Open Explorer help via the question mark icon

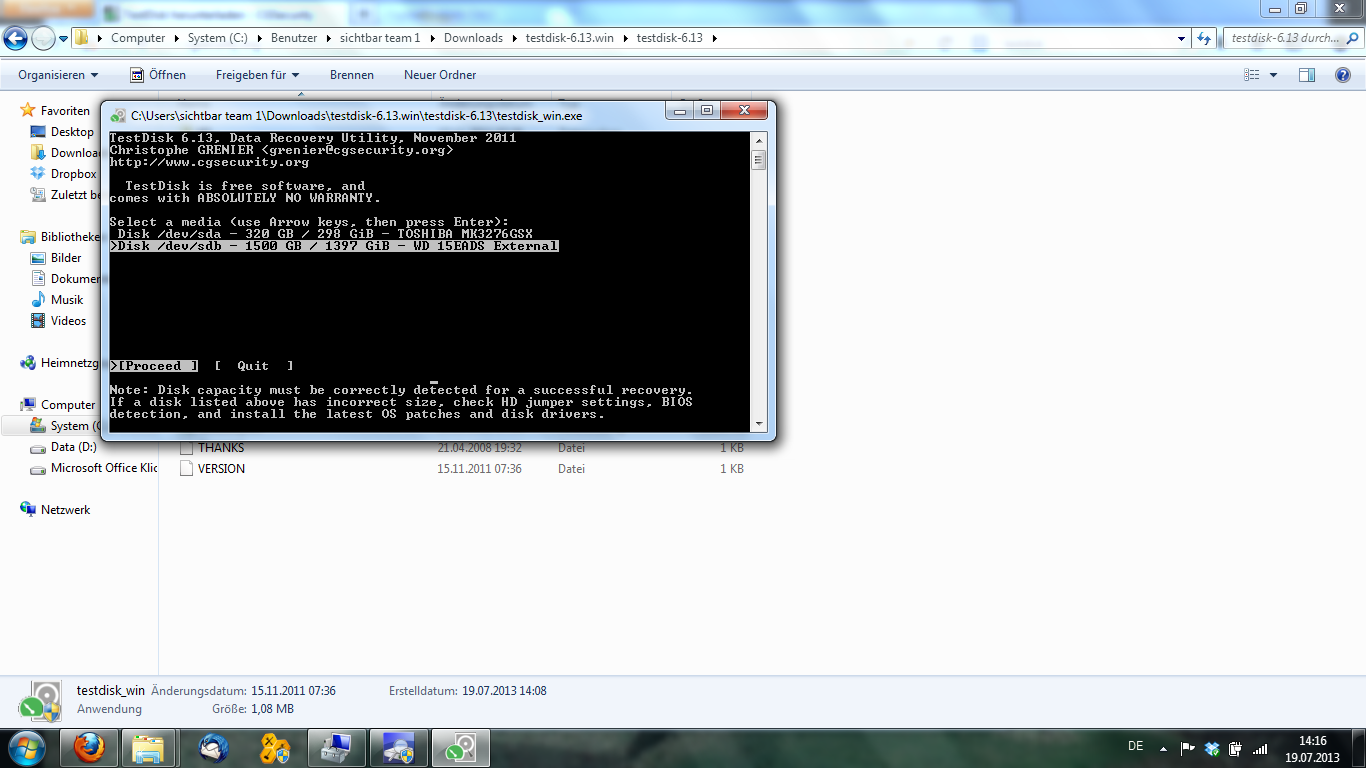pyautogui.click(x=1343, y=75)
